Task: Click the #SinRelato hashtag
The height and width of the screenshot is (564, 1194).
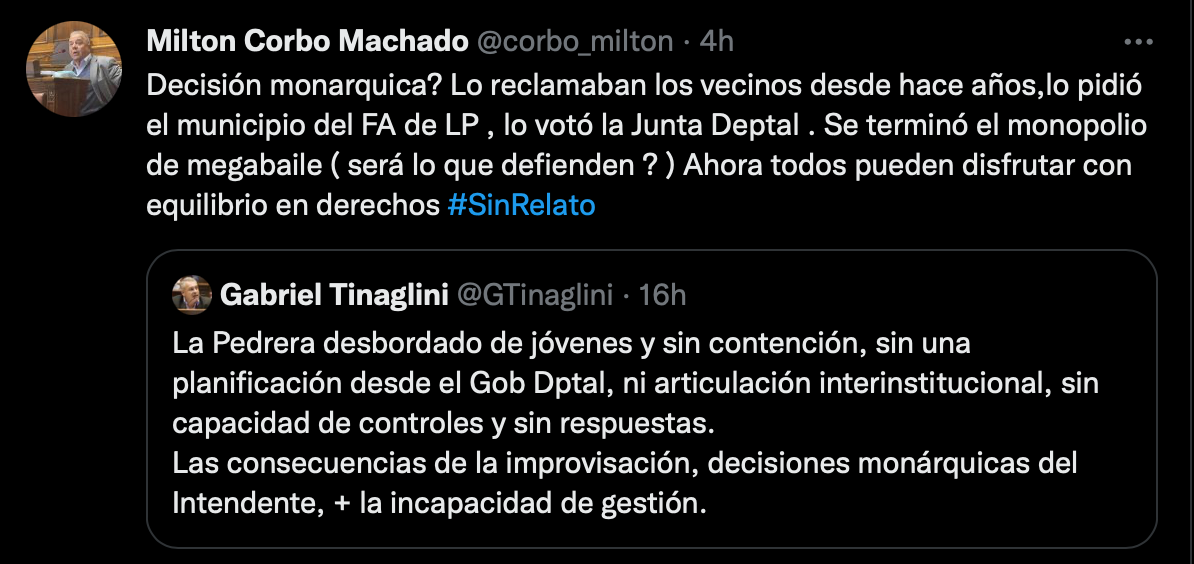Action: pyautogui.click(x=521, y=205)
